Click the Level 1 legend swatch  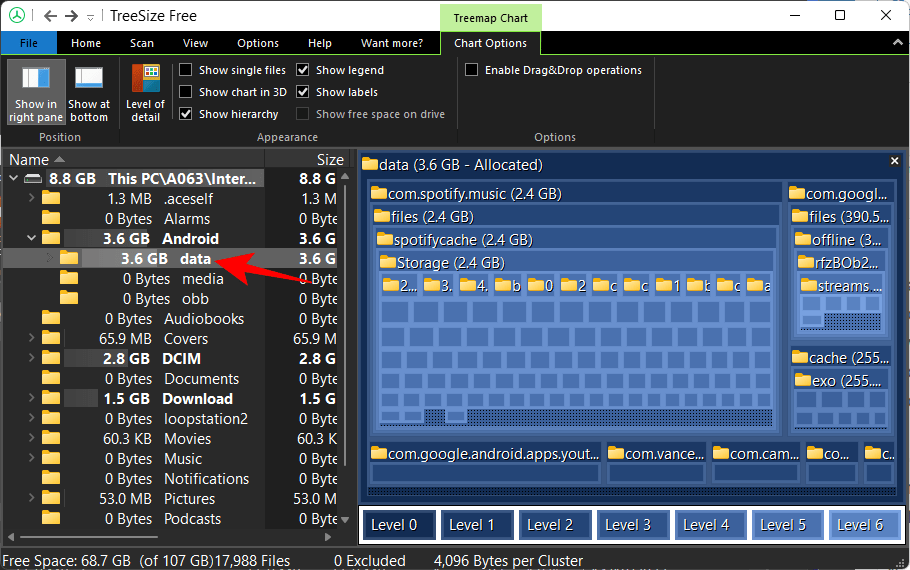pos(477,525)
